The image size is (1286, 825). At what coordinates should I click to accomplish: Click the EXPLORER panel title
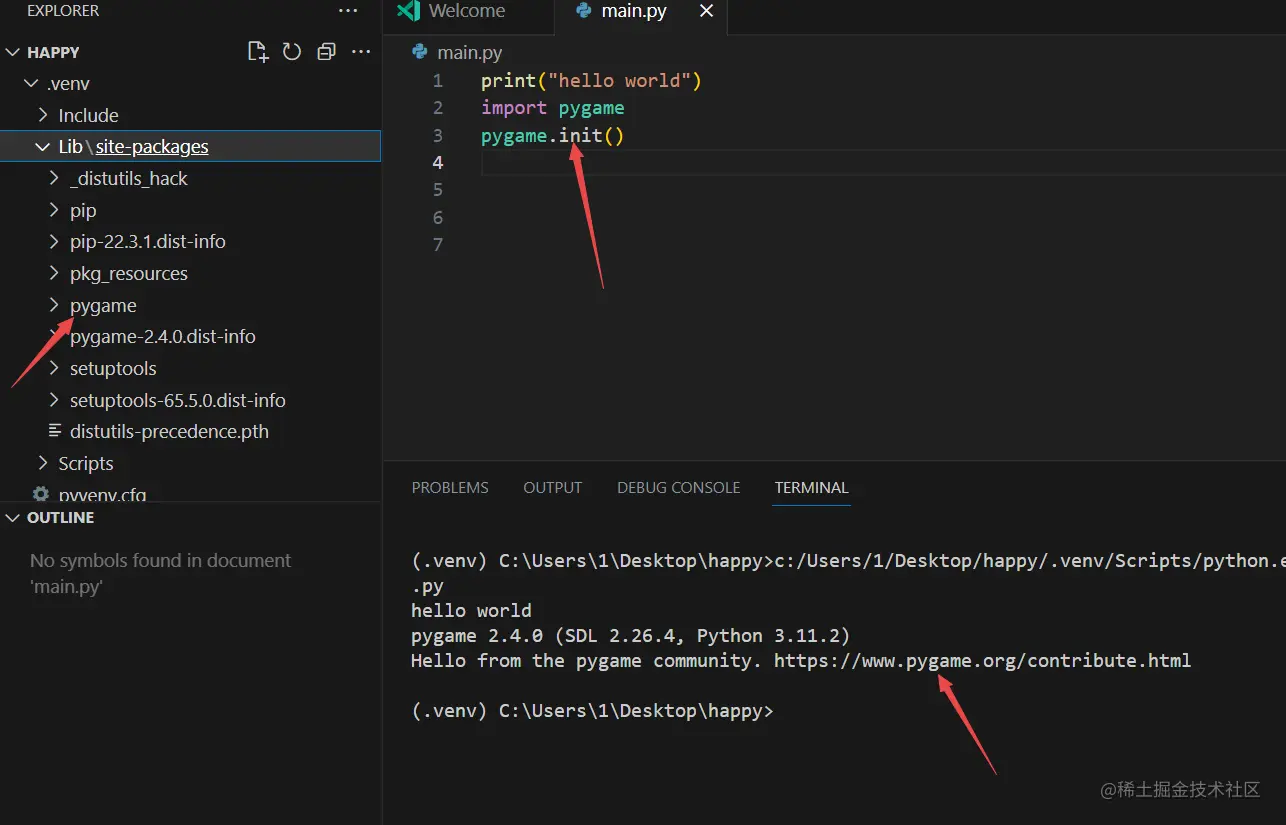63,11
